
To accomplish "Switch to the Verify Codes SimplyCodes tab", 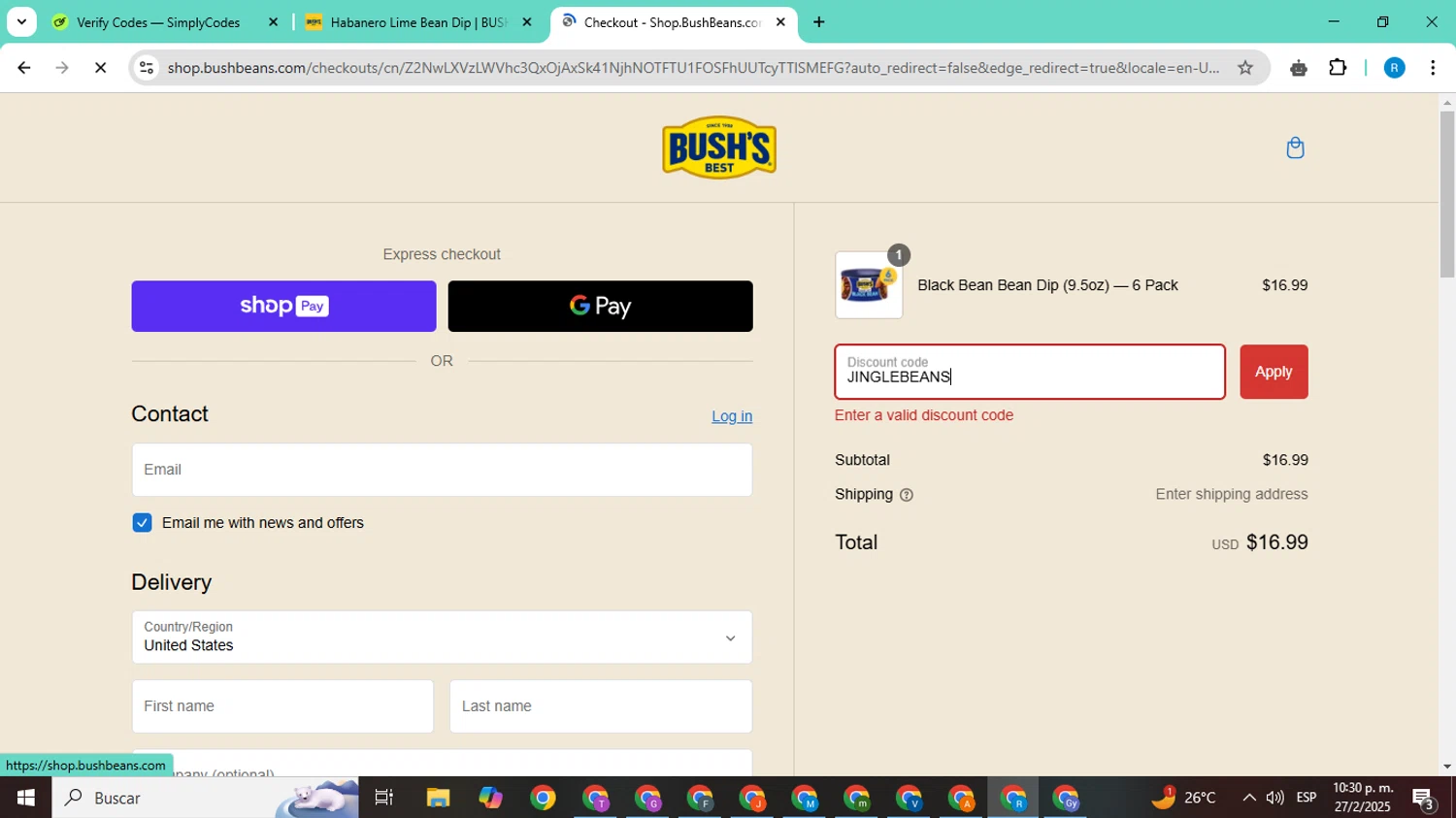I will (157, 22).
